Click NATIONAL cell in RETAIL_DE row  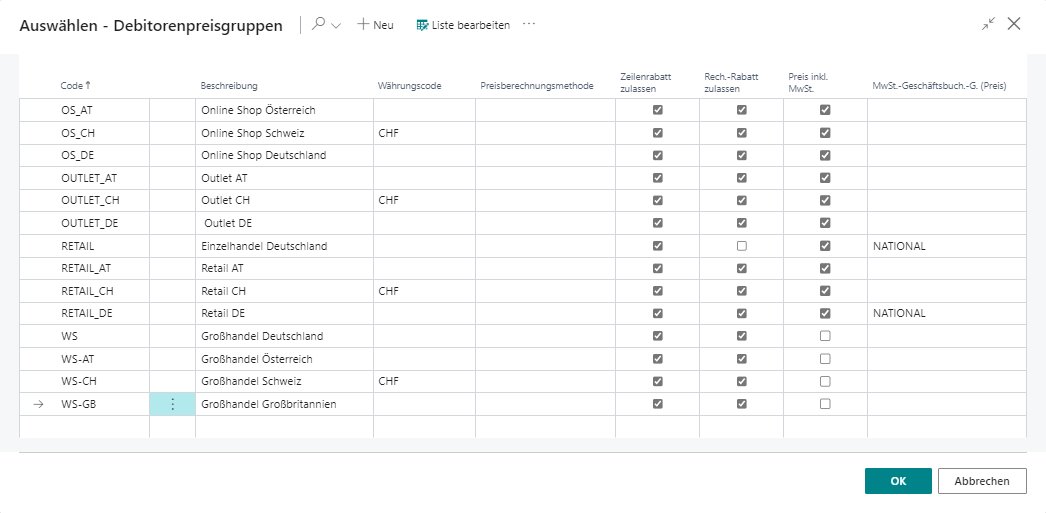899,313
